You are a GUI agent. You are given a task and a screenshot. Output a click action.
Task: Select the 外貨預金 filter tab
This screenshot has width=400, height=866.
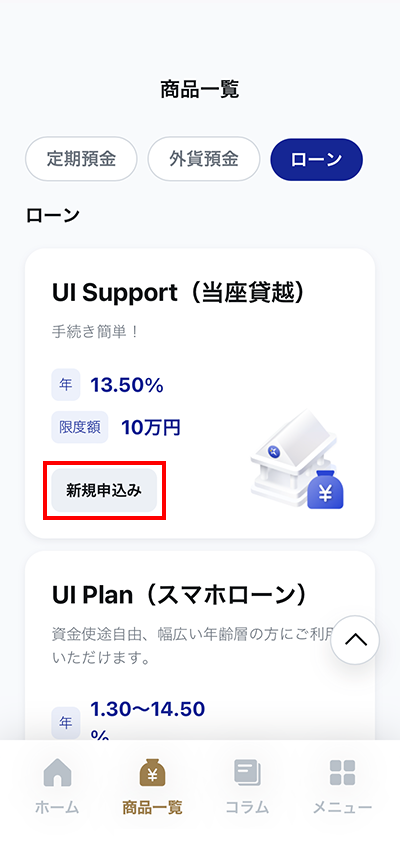click(x=204, y=159)
